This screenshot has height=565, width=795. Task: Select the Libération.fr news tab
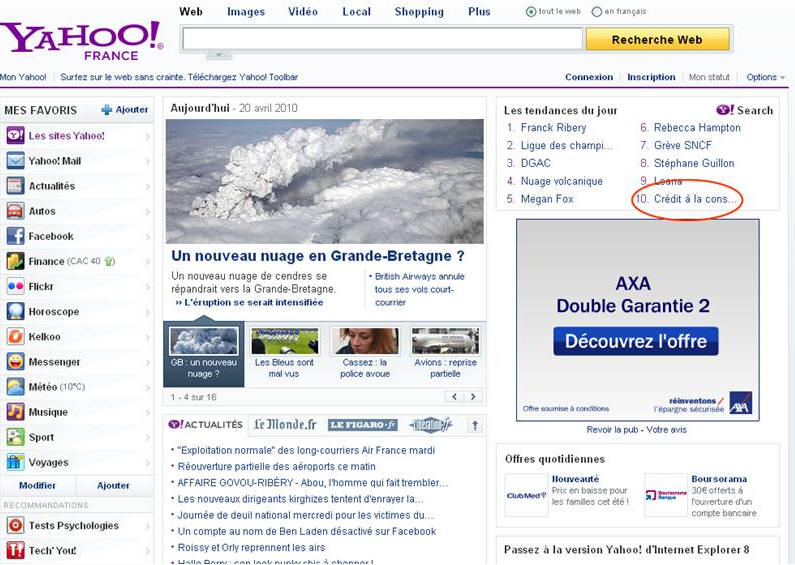430,425
